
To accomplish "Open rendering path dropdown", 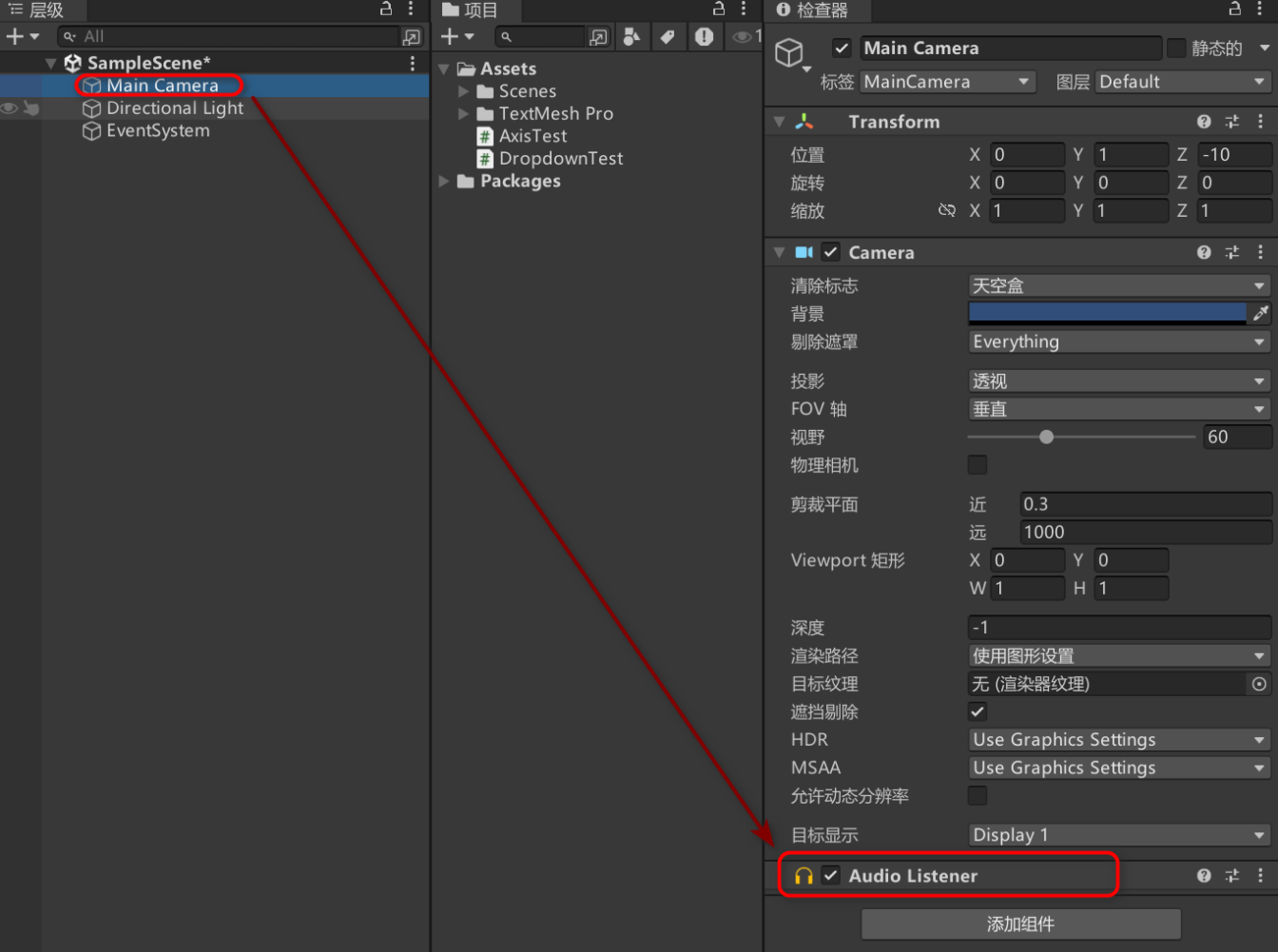I will coord(1119,656).
